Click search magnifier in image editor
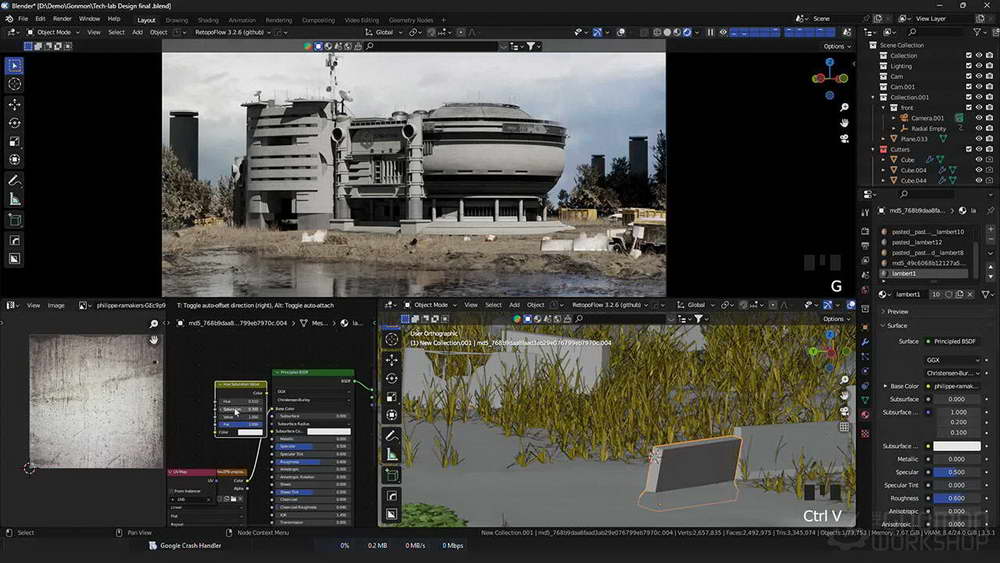1000x563 pixels. pyautogui.click(x=154, y=324)
